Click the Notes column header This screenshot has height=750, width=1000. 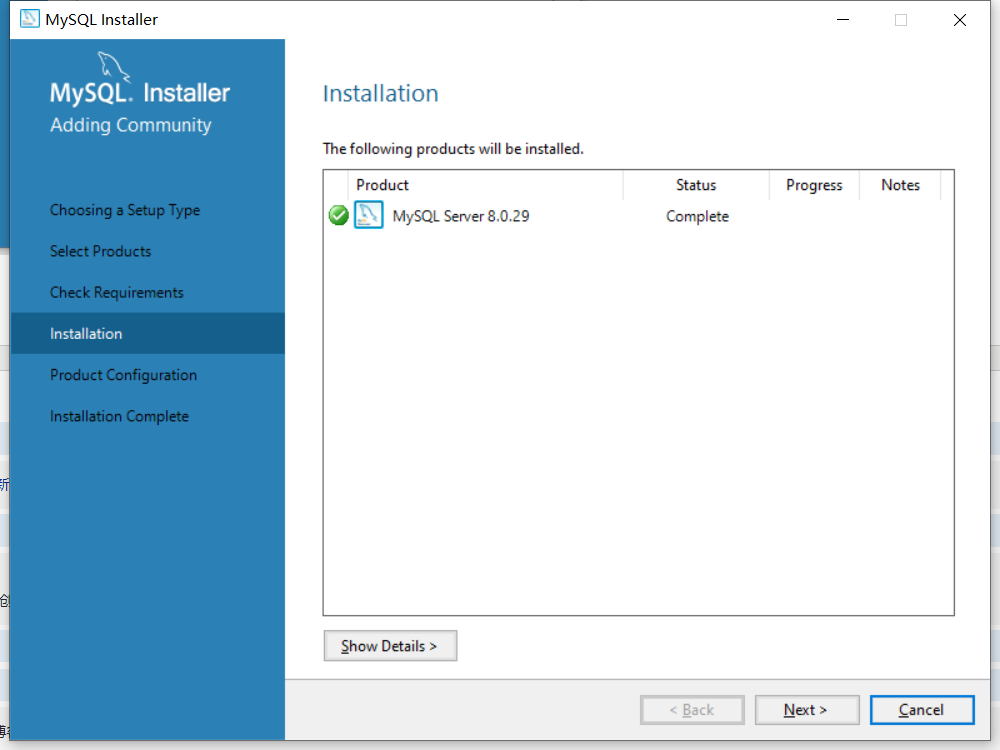tap(901, 185)
